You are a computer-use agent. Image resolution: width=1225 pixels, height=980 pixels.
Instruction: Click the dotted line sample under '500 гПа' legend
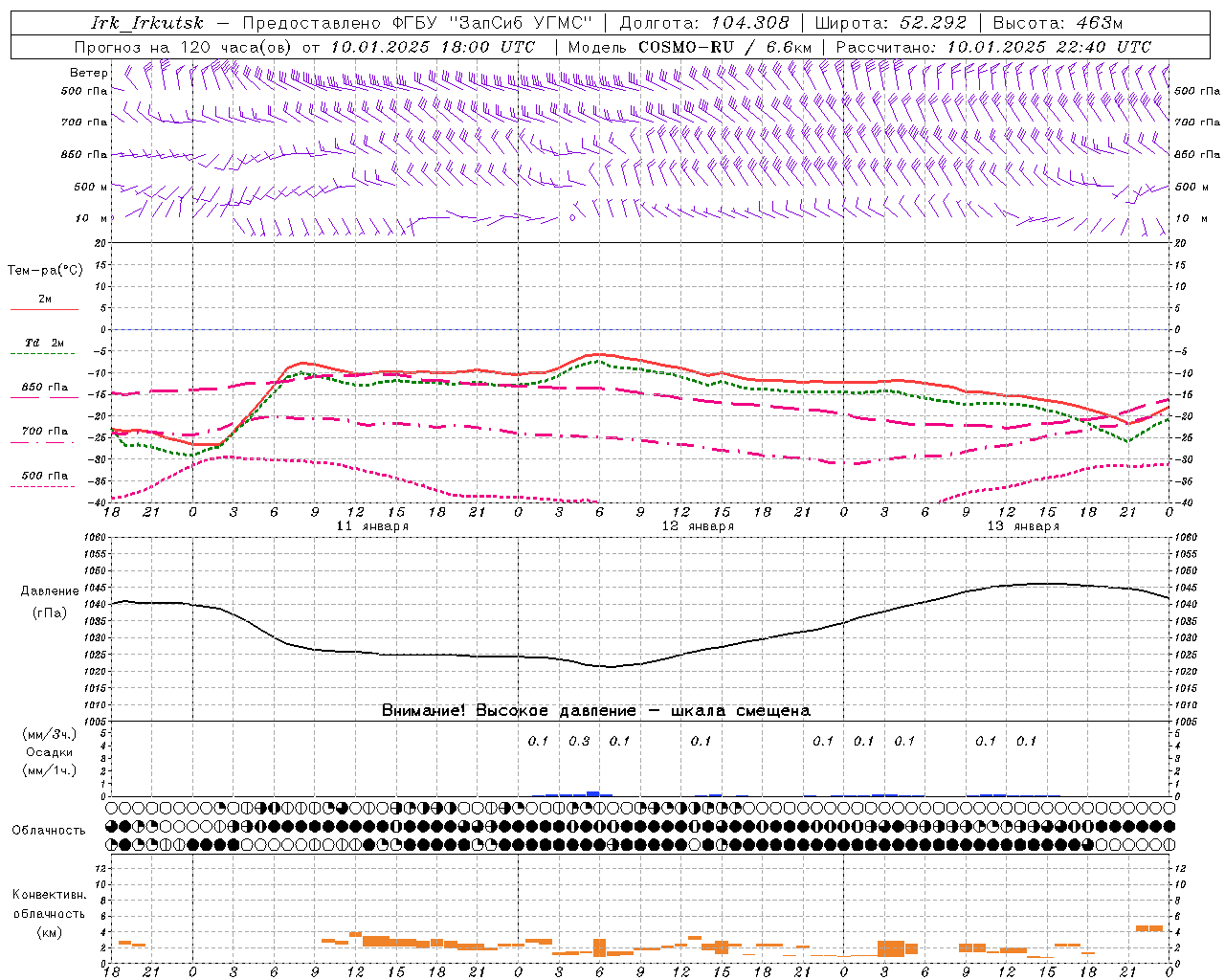(42, 487)
